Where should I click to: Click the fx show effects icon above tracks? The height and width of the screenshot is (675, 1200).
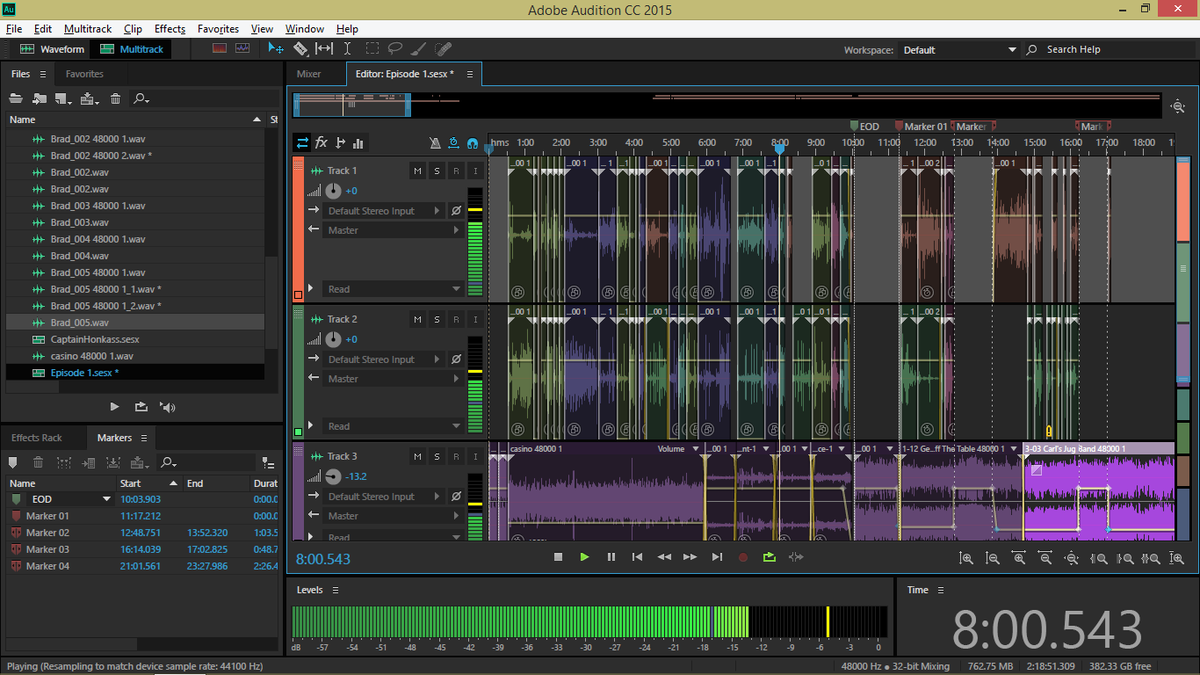point(321,142)
